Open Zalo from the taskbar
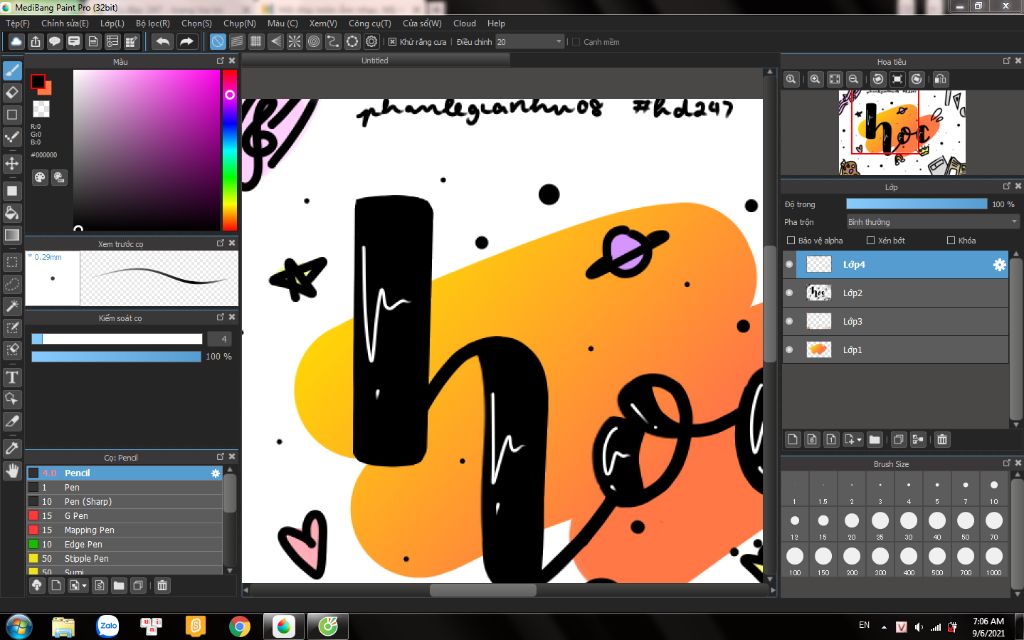This screenshot has width=1024, height=640. (107, 626)
